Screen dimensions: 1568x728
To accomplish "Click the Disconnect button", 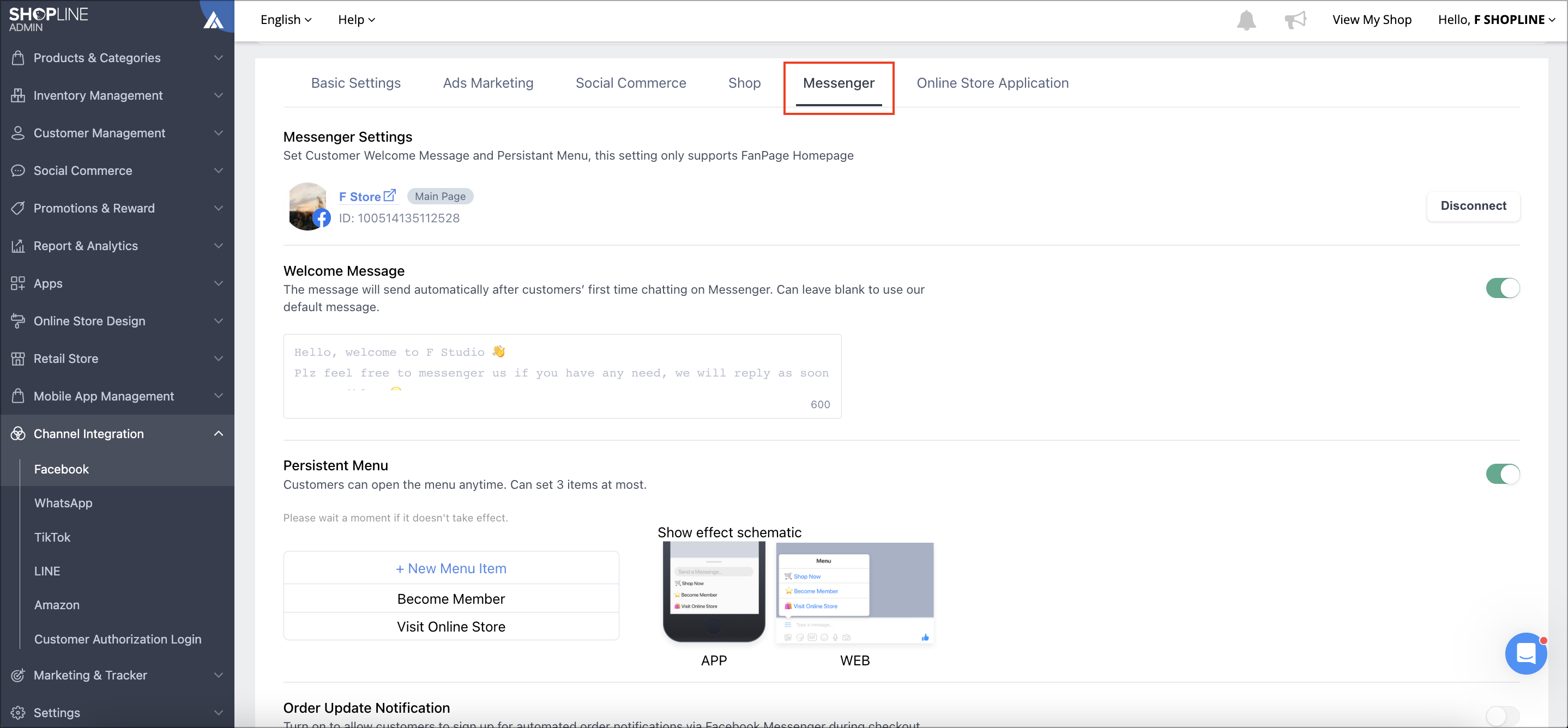I will coord(1473,206).
